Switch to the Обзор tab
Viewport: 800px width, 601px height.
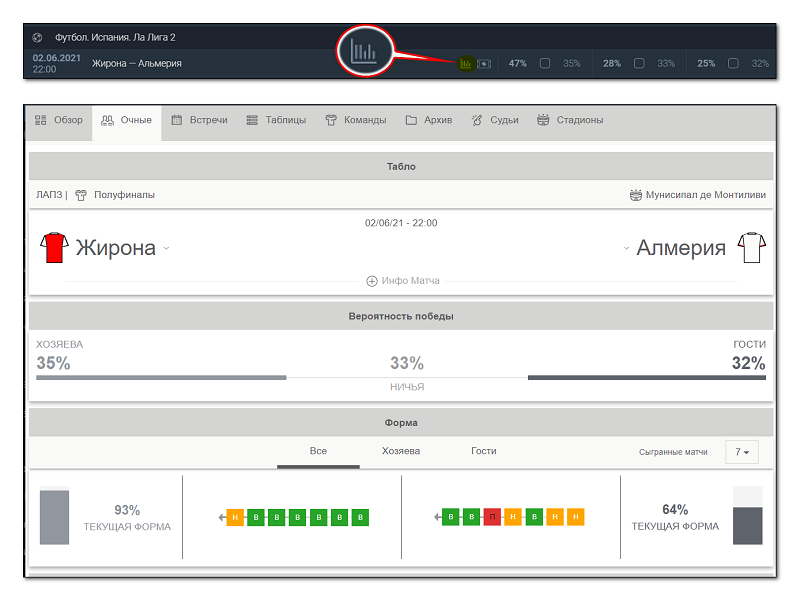(x=59, y=120)
